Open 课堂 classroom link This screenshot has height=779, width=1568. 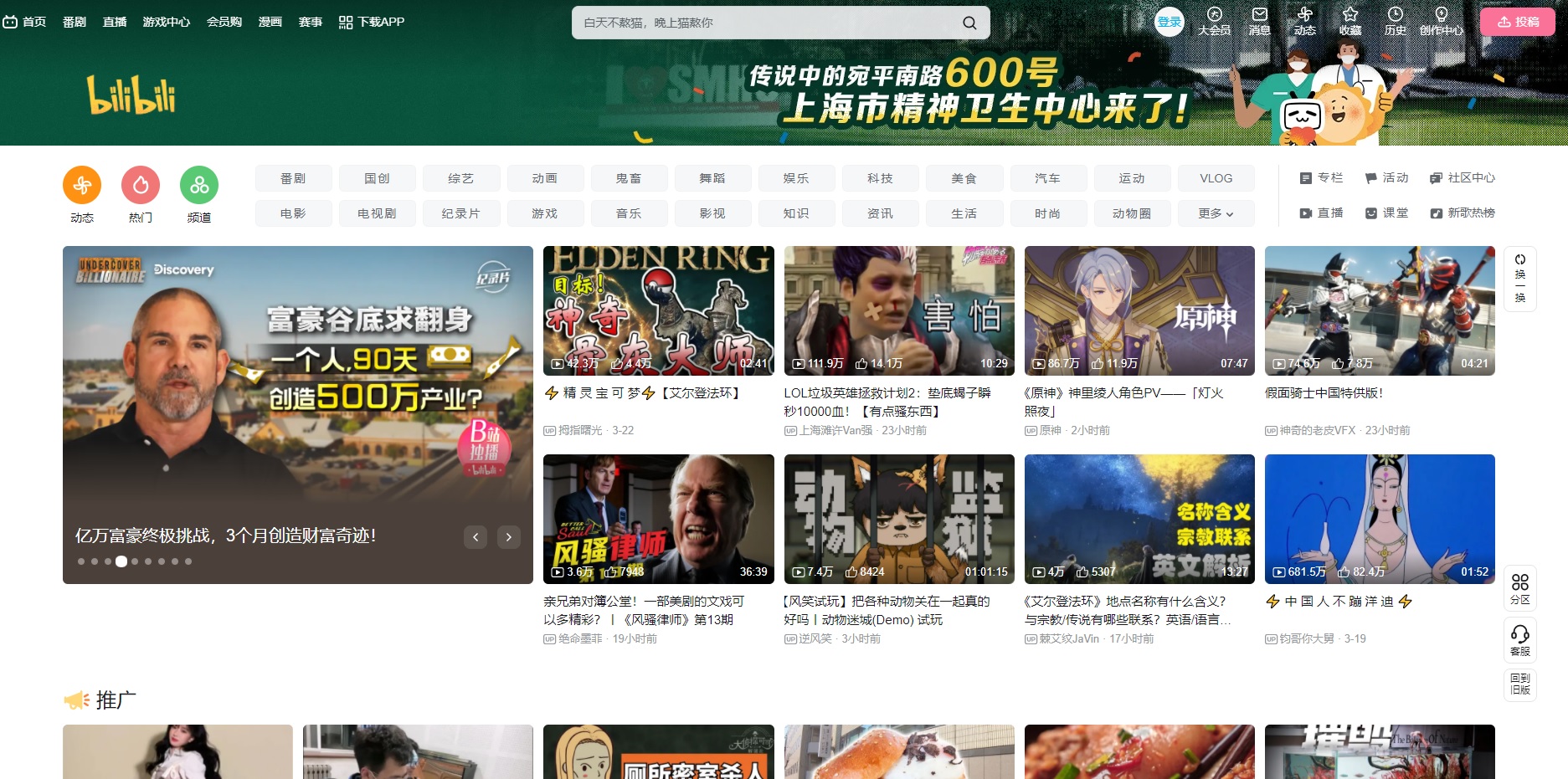tap(1386, 213)
